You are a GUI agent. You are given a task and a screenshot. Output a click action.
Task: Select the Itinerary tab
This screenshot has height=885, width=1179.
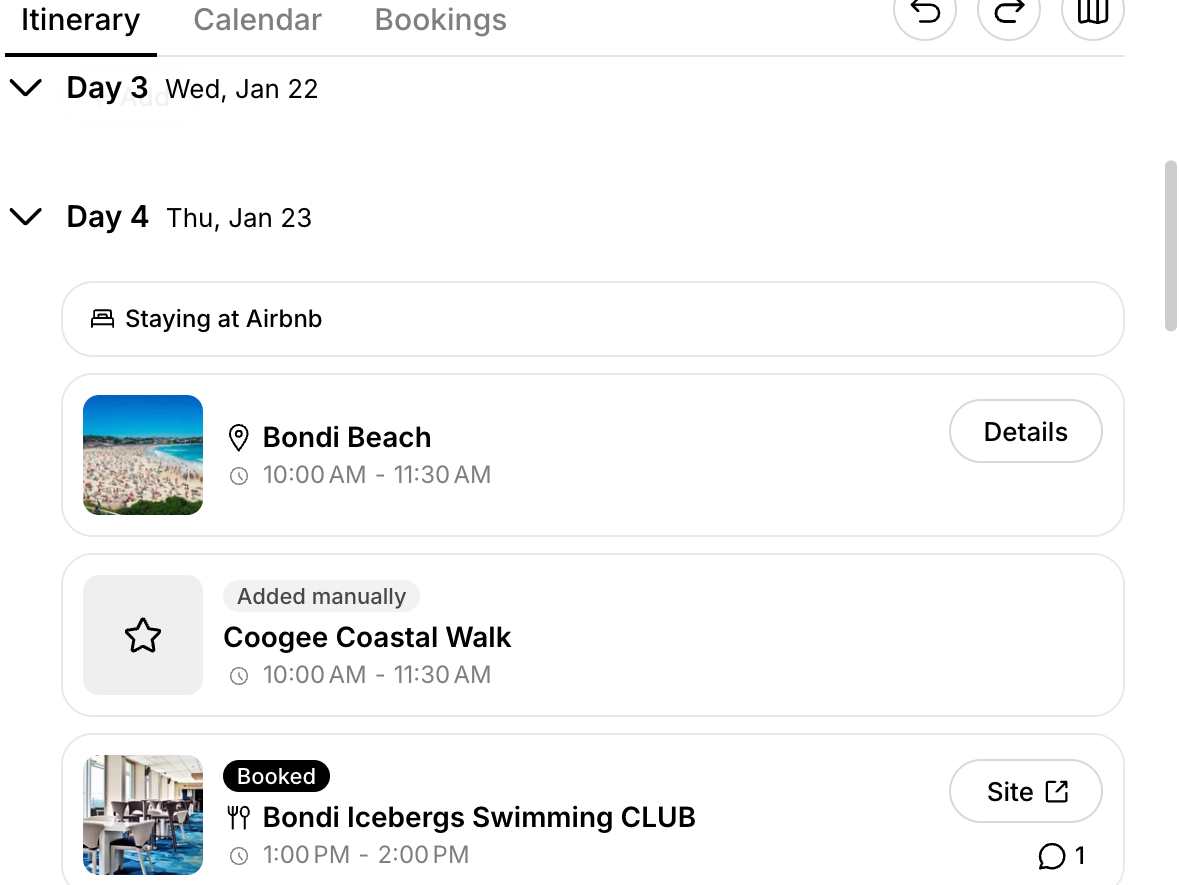pyautogui.click(x=80, y=19)
